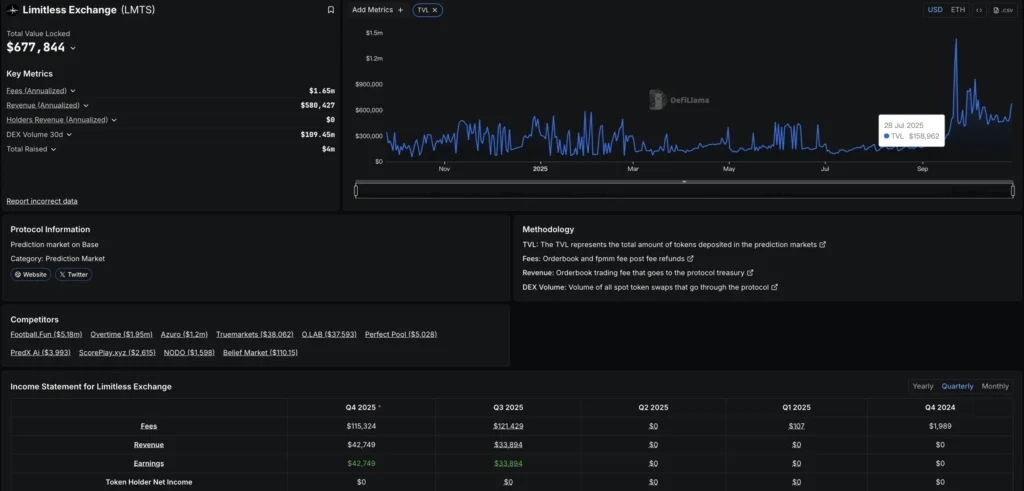Switch income statement to Quarterly
Screen dimensions: 1024x491
pyautogui.click(x=957, y=386)
